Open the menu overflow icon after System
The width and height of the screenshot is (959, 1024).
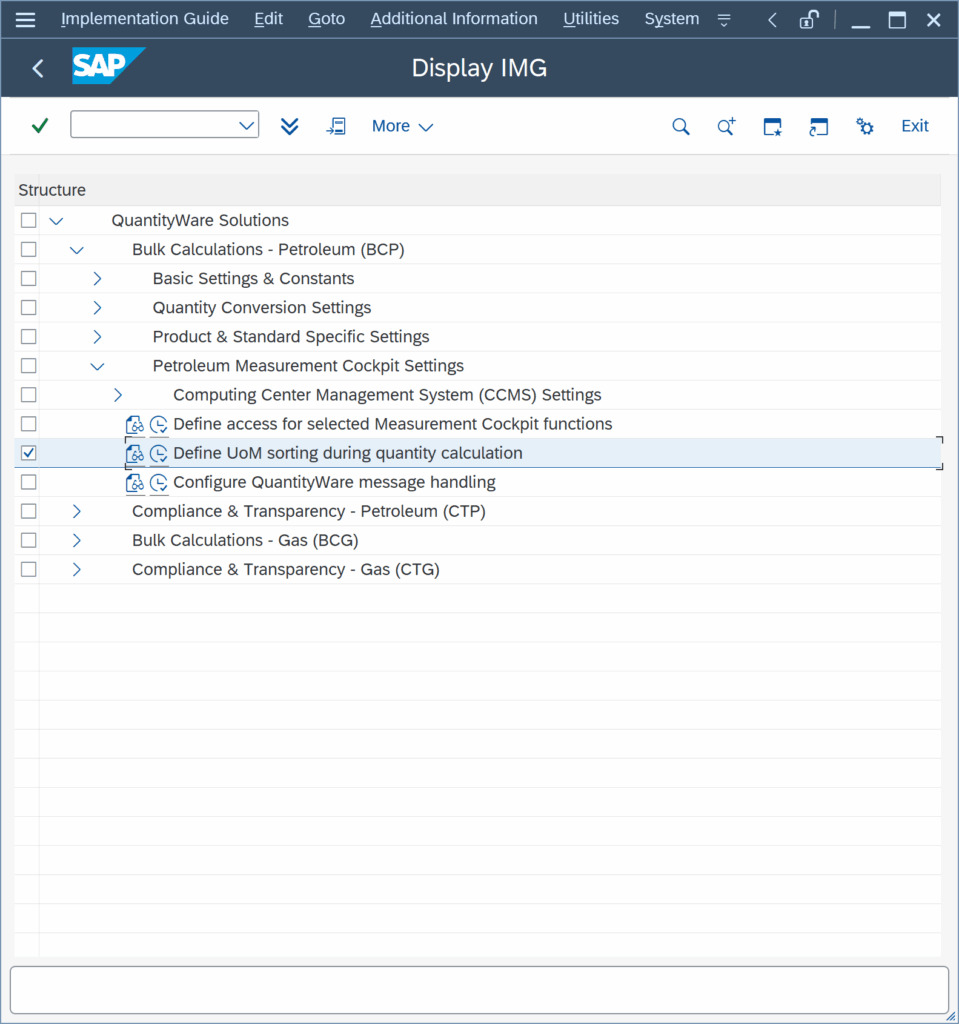(724, 20)
